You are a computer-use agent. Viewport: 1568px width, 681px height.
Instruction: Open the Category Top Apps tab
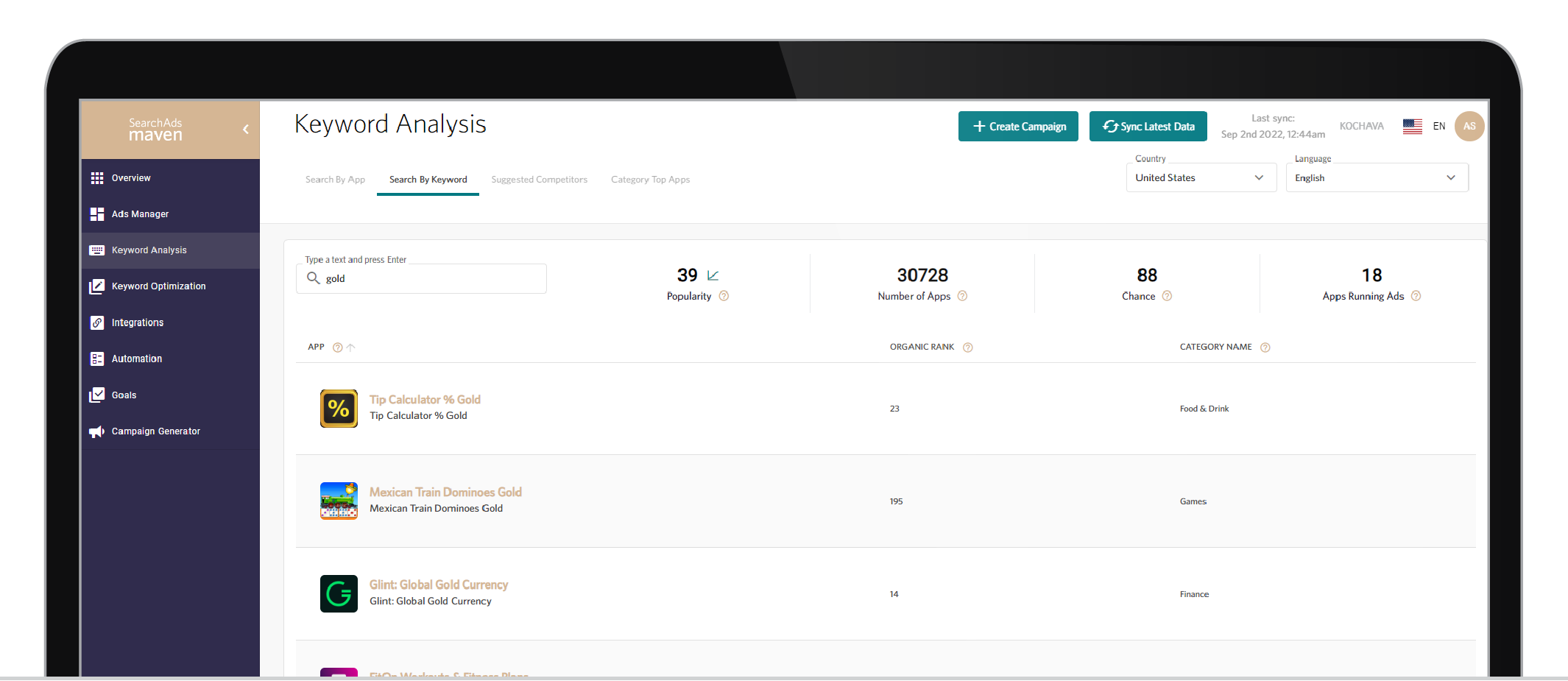[650, 180]
